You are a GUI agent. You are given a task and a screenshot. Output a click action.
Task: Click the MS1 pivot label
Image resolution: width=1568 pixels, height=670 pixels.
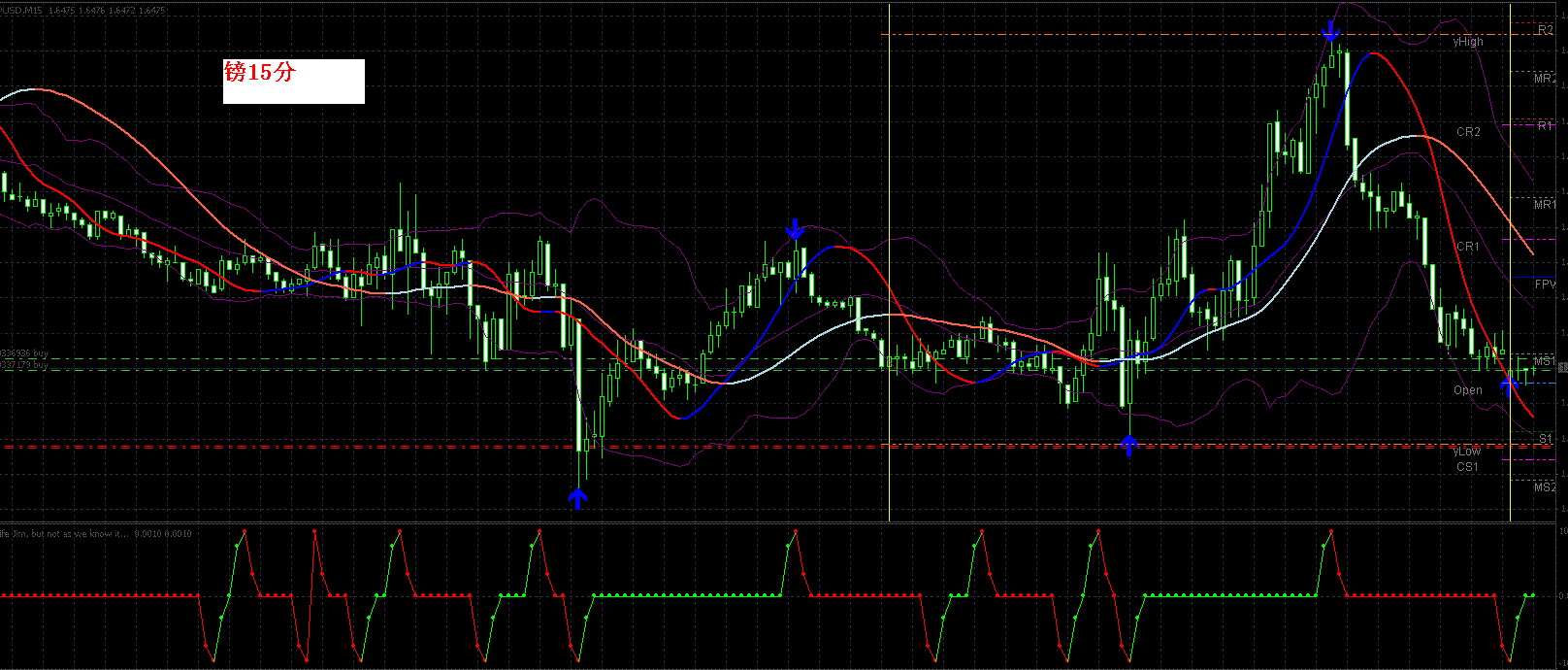pyautogui.click(x=1545, y=361)
